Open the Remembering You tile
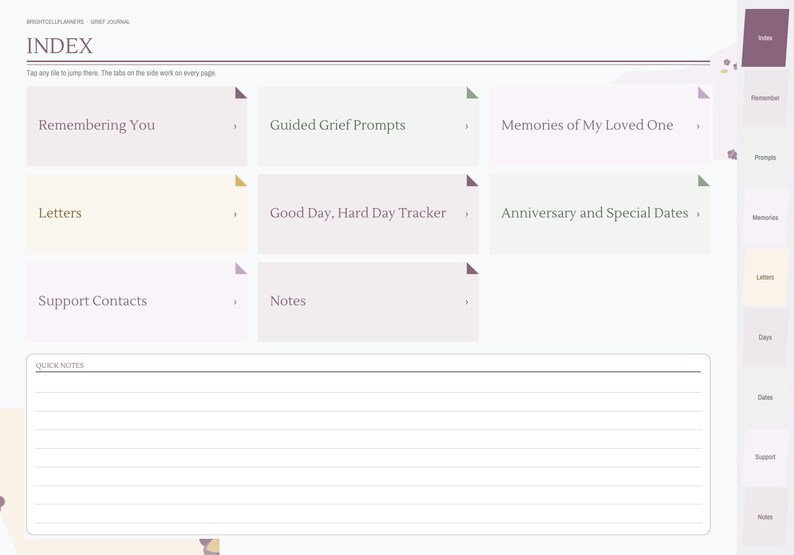The image size is (794, 555). pyautogui.click(x=137, y=126)
